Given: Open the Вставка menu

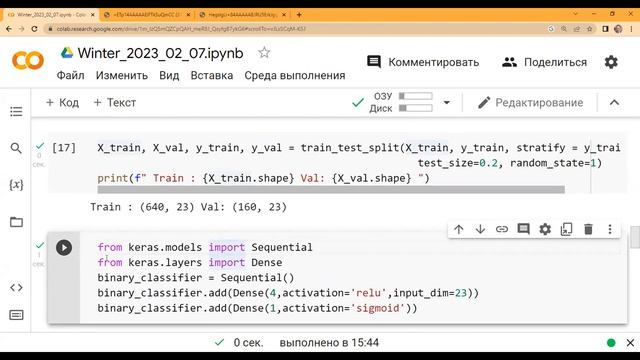Looking at the screenshot, I should point(212,76).
